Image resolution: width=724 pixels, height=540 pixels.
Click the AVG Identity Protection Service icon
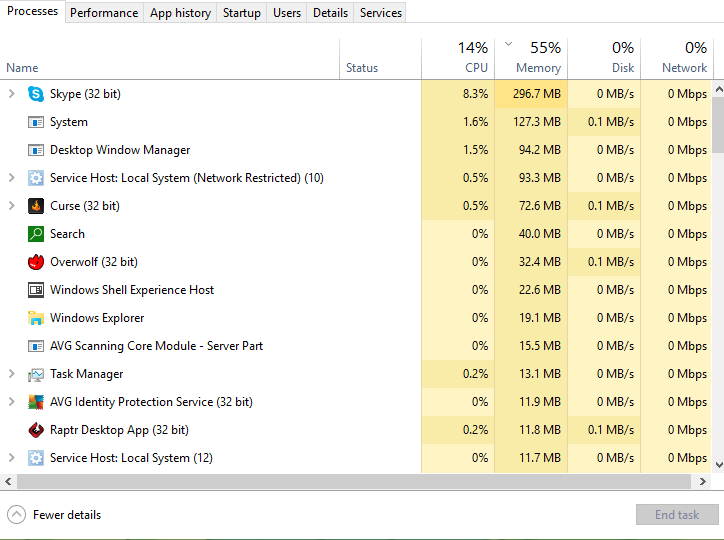(36, 402)
